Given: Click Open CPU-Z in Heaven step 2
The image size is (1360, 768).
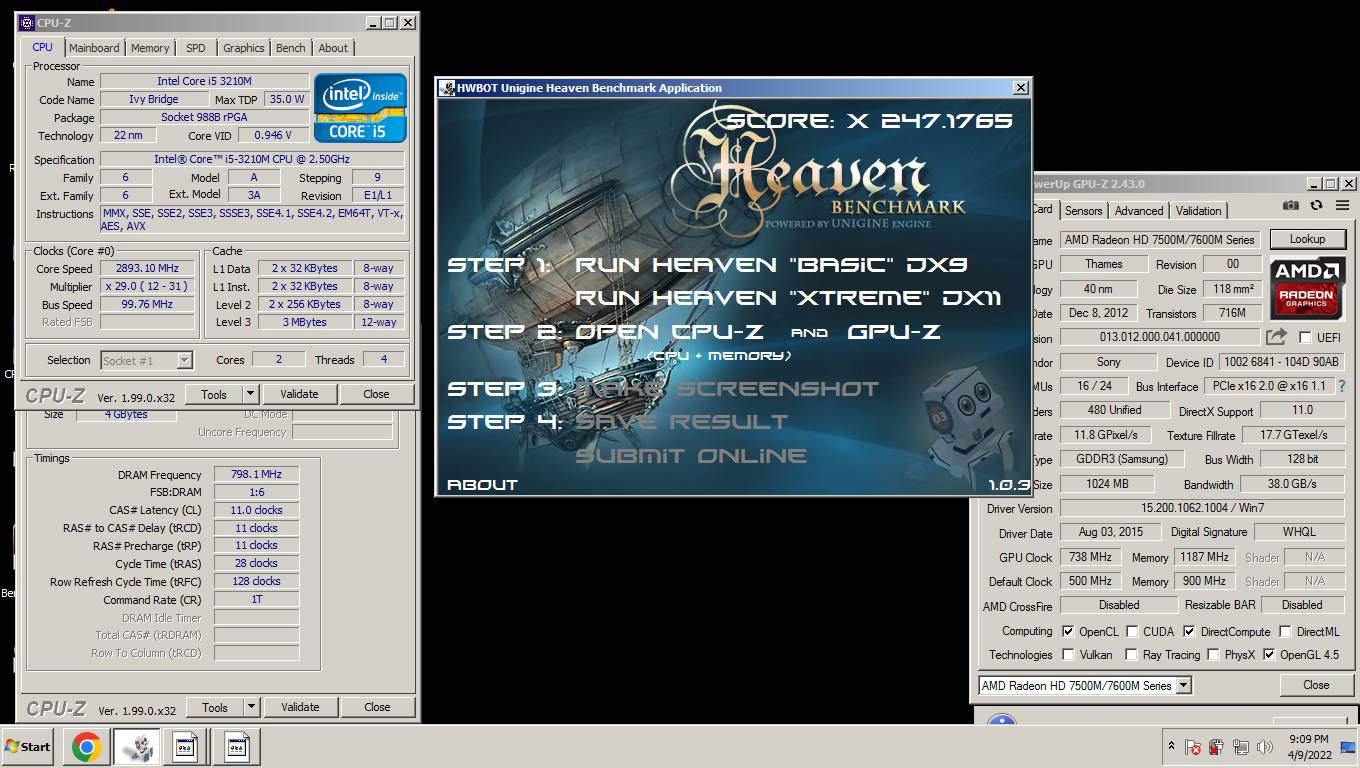Looking at the screenshot, I should [670, 332].
